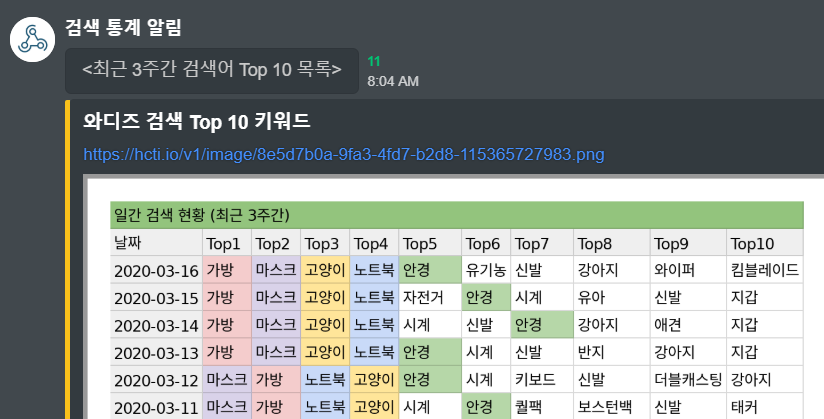
Task: Click the 2020-03-16 date cell
Action: point(156,270)
